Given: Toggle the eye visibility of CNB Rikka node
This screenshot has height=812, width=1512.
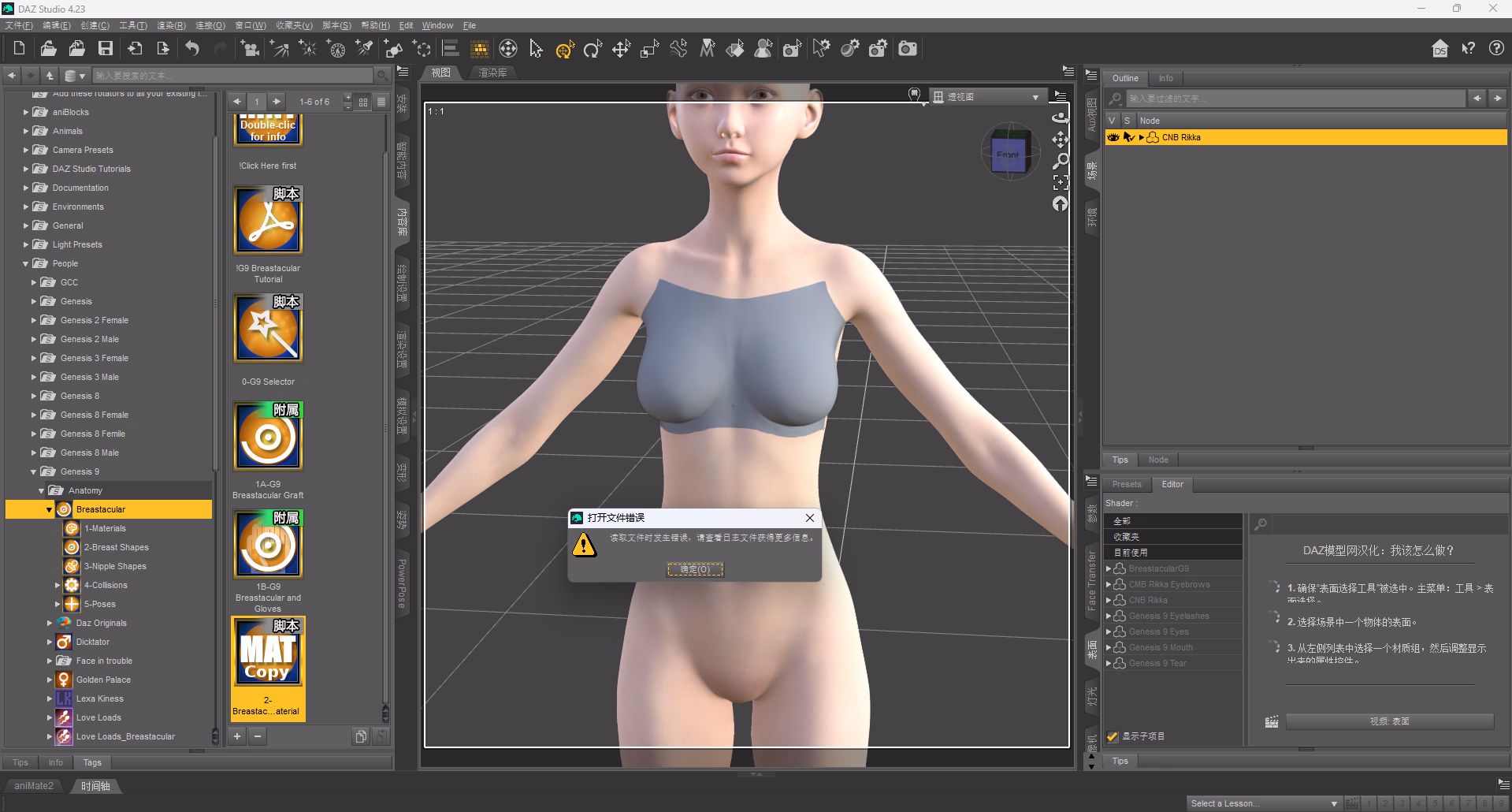Looking at the screenshot, I should coord(1113,137).
